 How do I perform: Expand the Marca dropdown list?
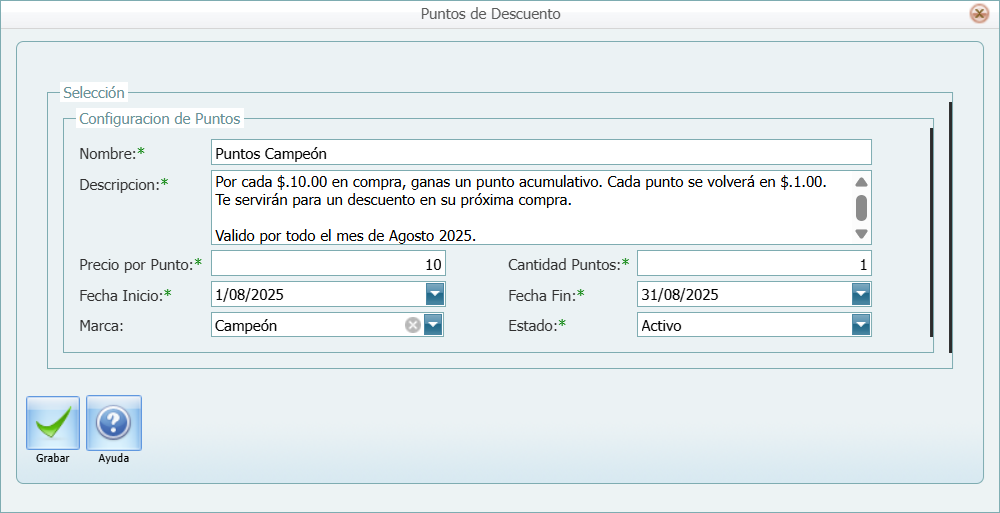(433, 325)
